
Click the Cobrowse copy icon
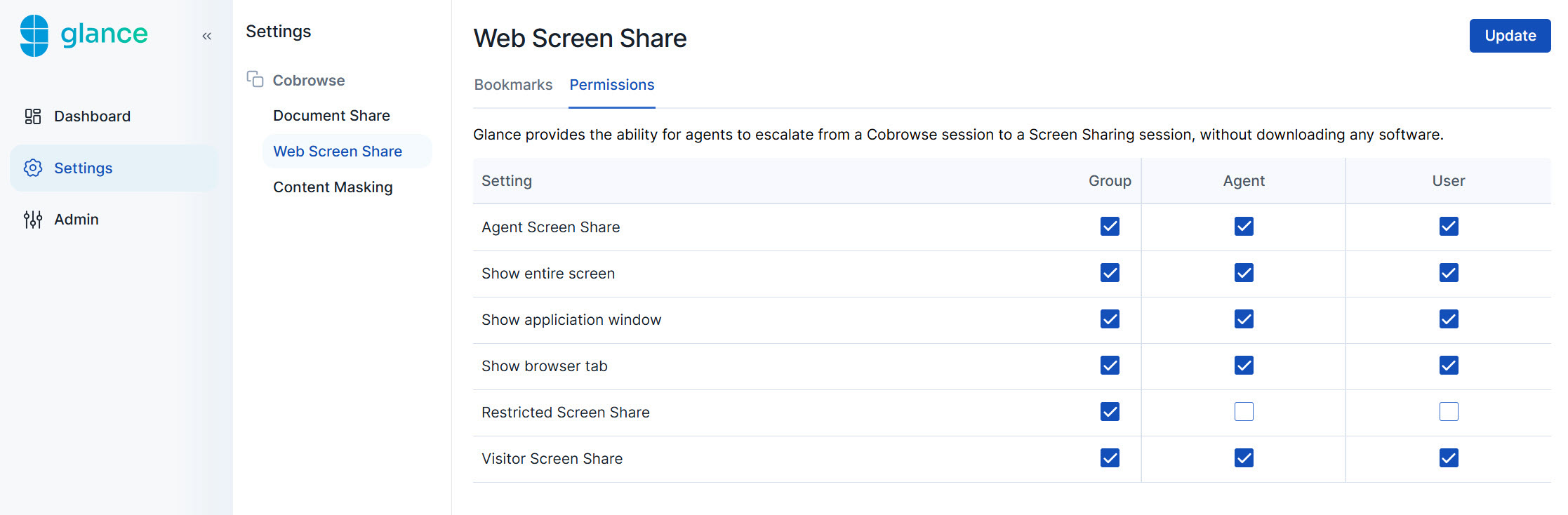(255, 79)
